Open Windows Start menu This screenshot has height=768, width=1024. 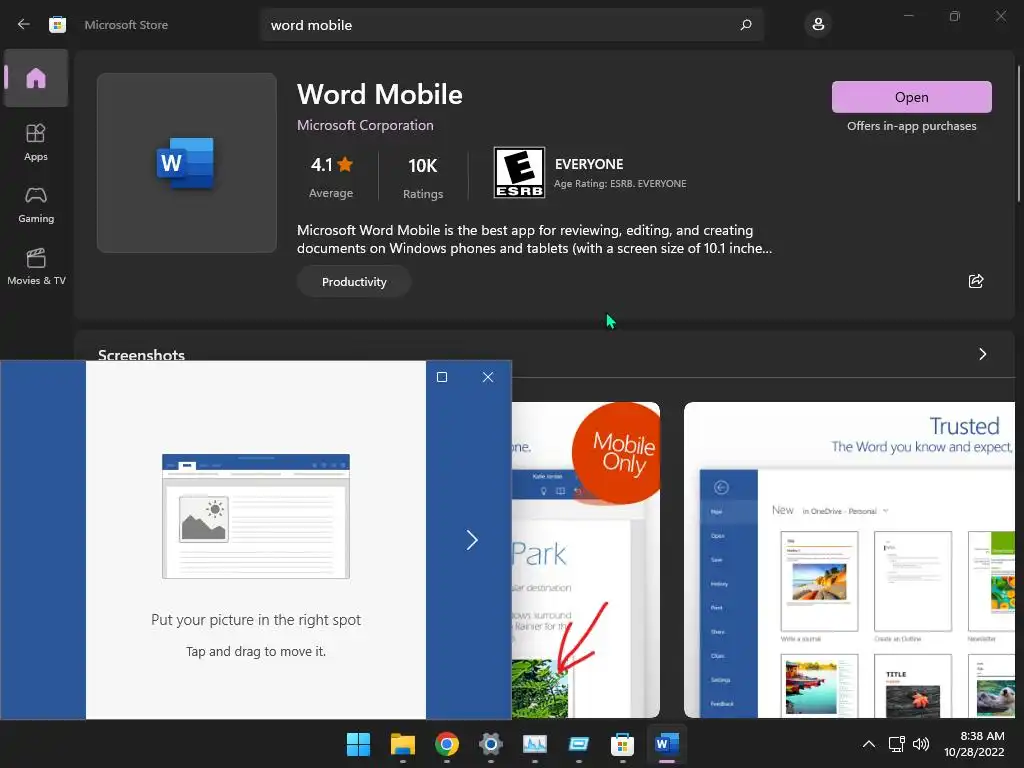point(358,744)
